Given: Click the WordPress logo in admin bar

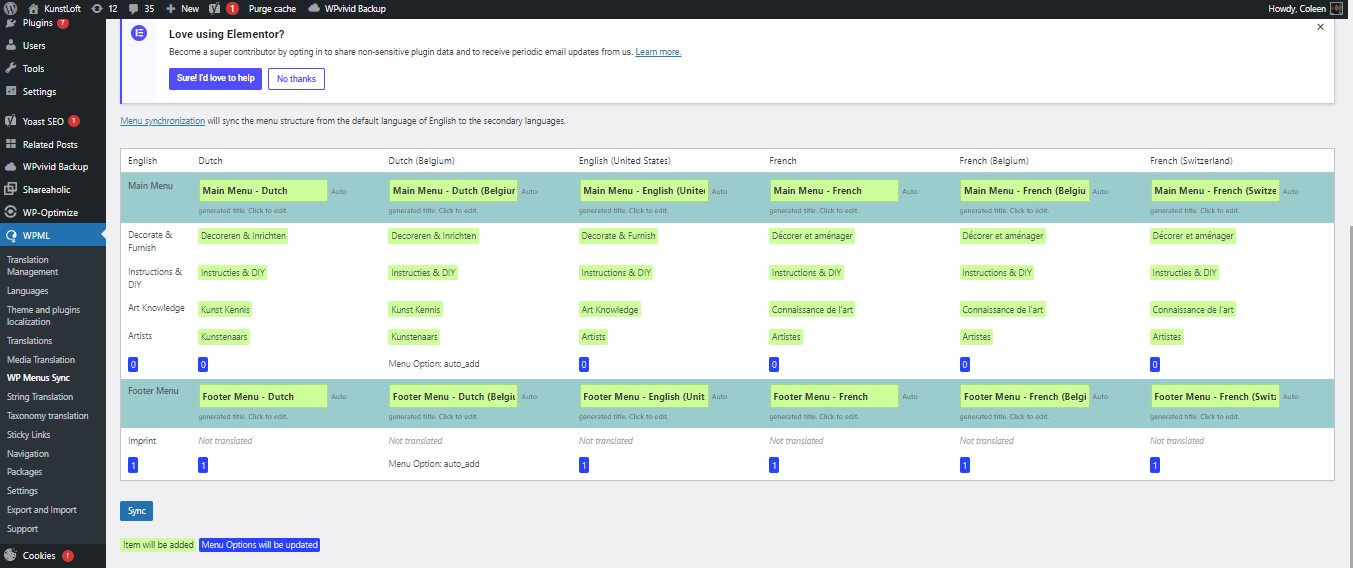Looking at the screenshot, I should click(11, 8).
